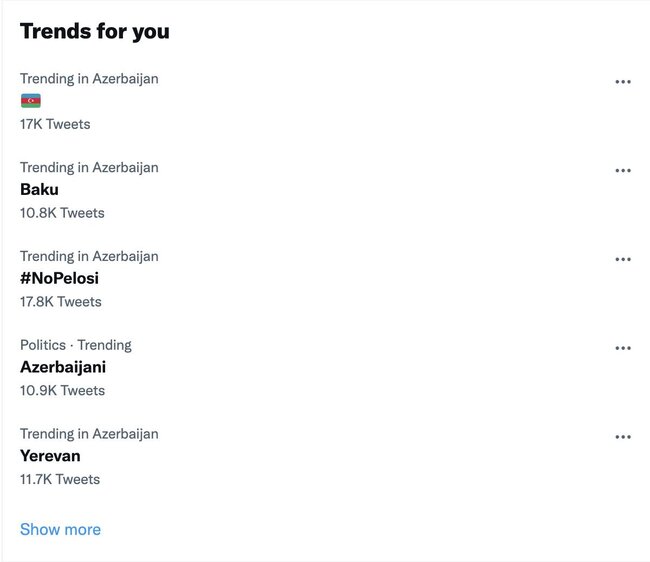Open more options for Yerevan trend
The width and height of the screenshot is (650, 562).
[623, 436]
